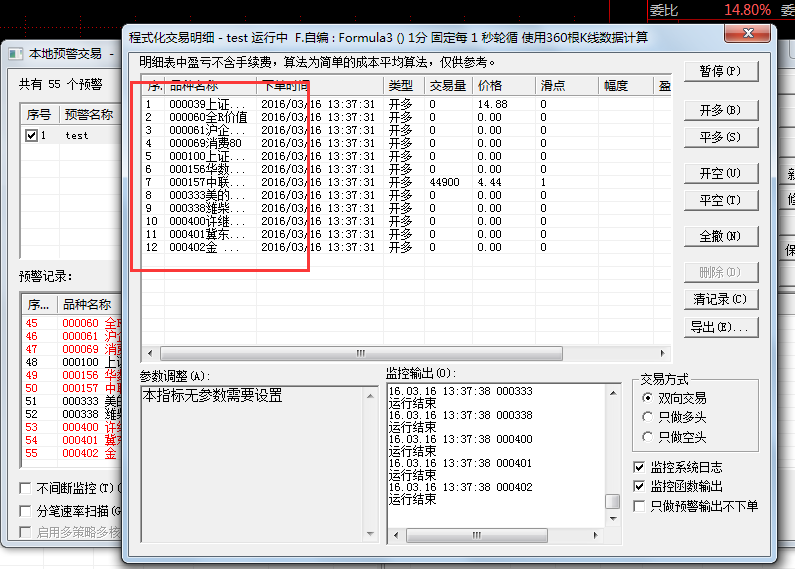Choose the 只做空头 trading mode
This screenshot has height=569, width=795.
(647, 437)
